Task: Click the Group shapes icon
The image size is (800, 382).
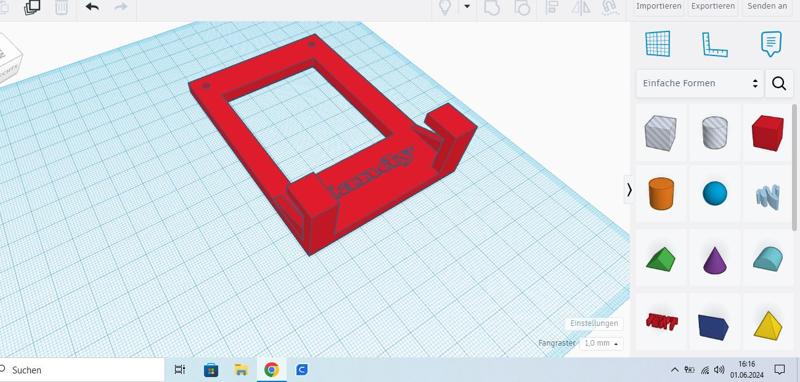Action: (x=492, y=7)
